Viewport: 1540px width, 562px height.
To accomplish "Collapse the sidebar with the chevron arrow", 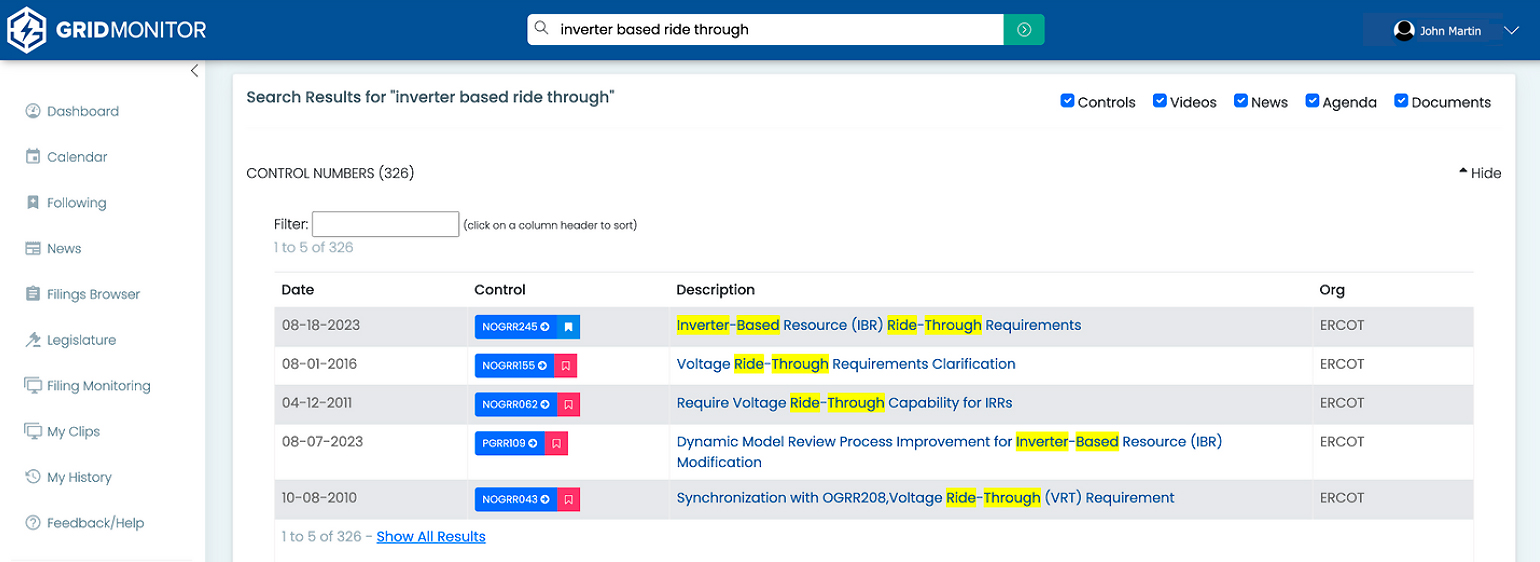I will pyautogui.click(x=194, y=71).
